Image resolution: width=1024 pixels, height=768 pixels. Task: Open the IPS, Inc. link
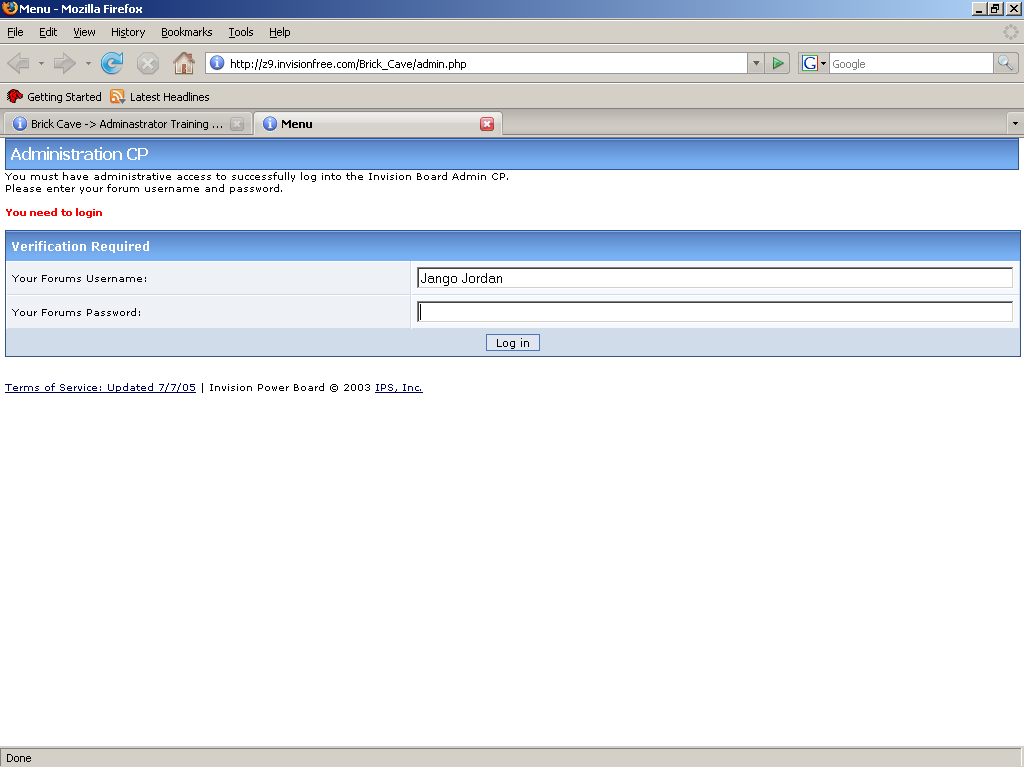click(398, 387)
